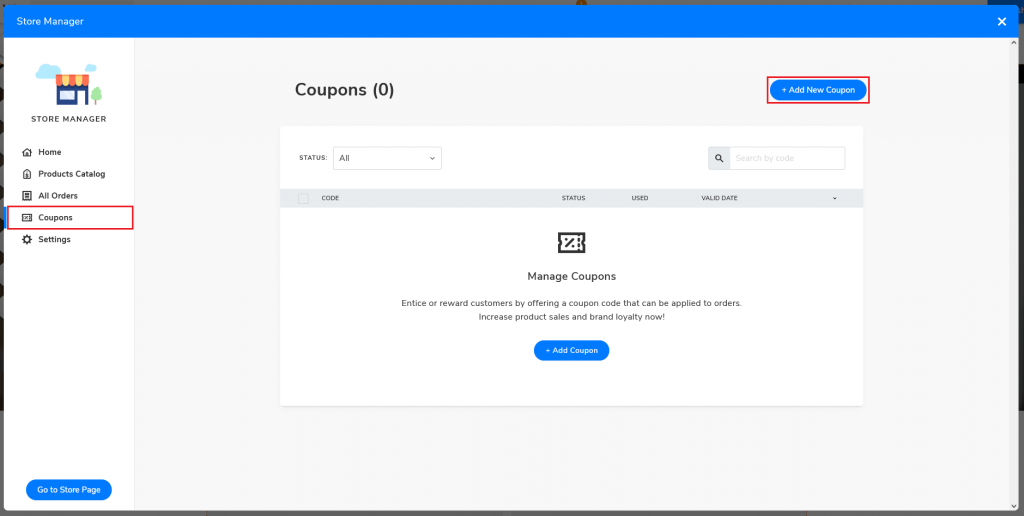
Task: Click the USED column header
Action: click(640, 198)
